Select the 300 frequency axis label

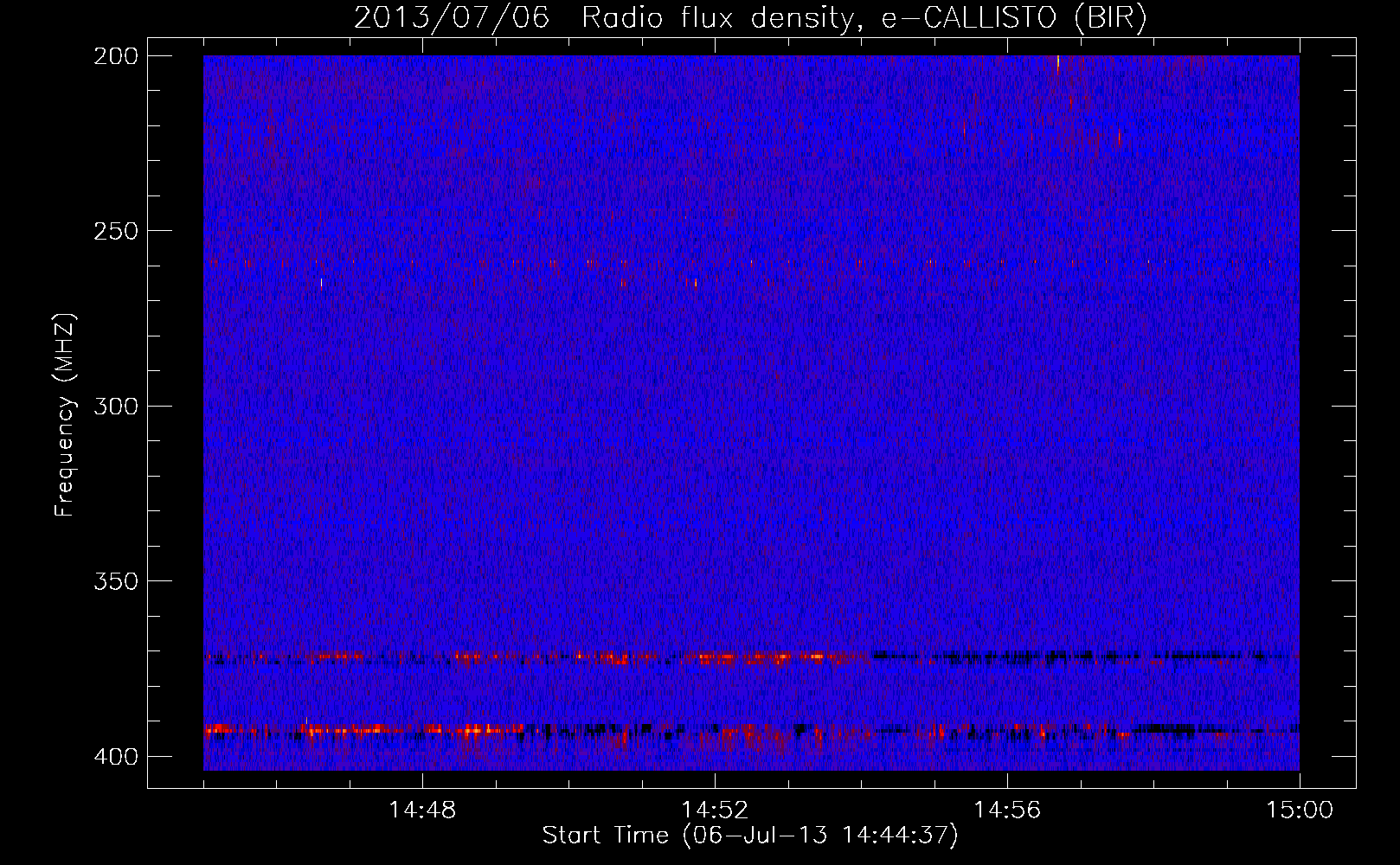[115, 406]
